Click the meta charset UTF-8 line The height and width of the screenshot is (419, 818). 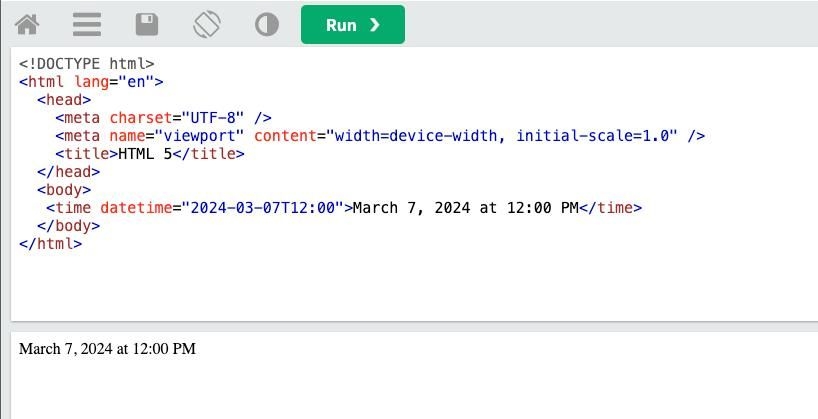(163, 118)
